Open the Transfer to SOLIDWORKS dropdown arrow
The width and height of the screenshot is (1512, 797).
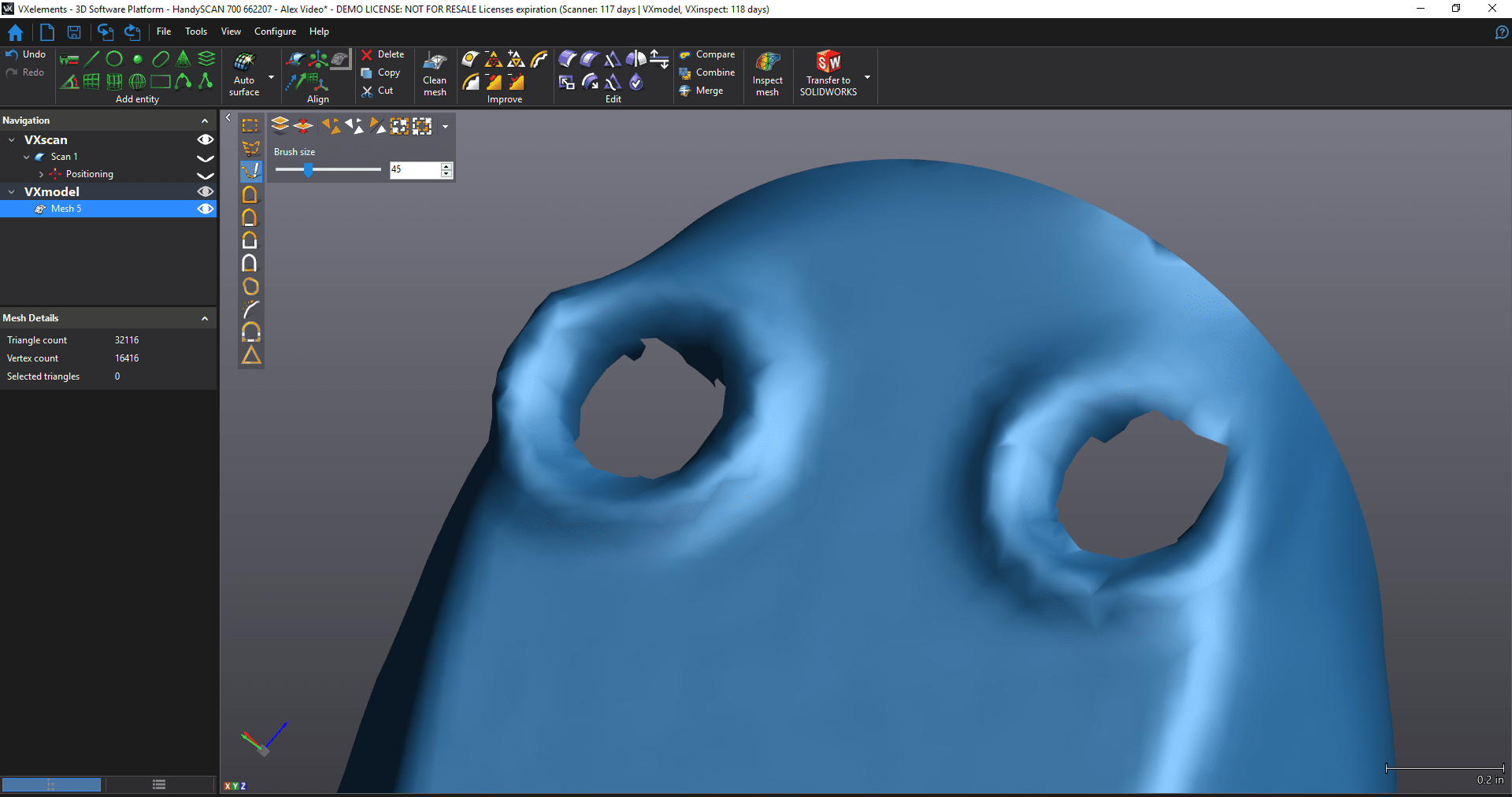868,77
